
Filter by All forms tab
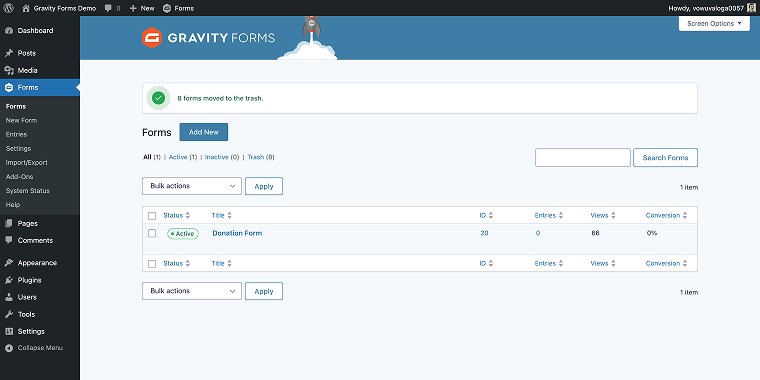coord(147,157)
